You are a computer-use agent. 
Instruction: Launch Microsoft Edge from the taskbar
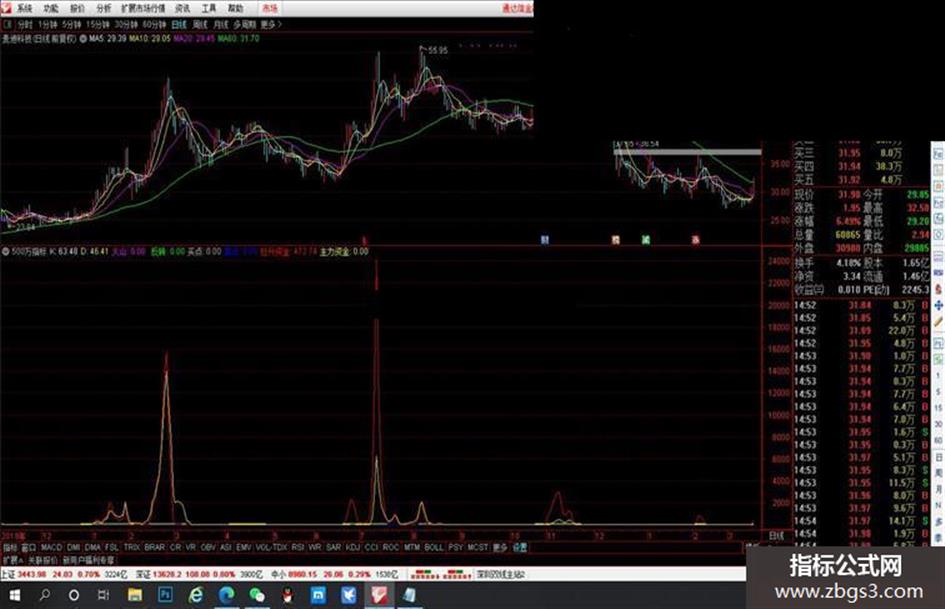point(227,596)
